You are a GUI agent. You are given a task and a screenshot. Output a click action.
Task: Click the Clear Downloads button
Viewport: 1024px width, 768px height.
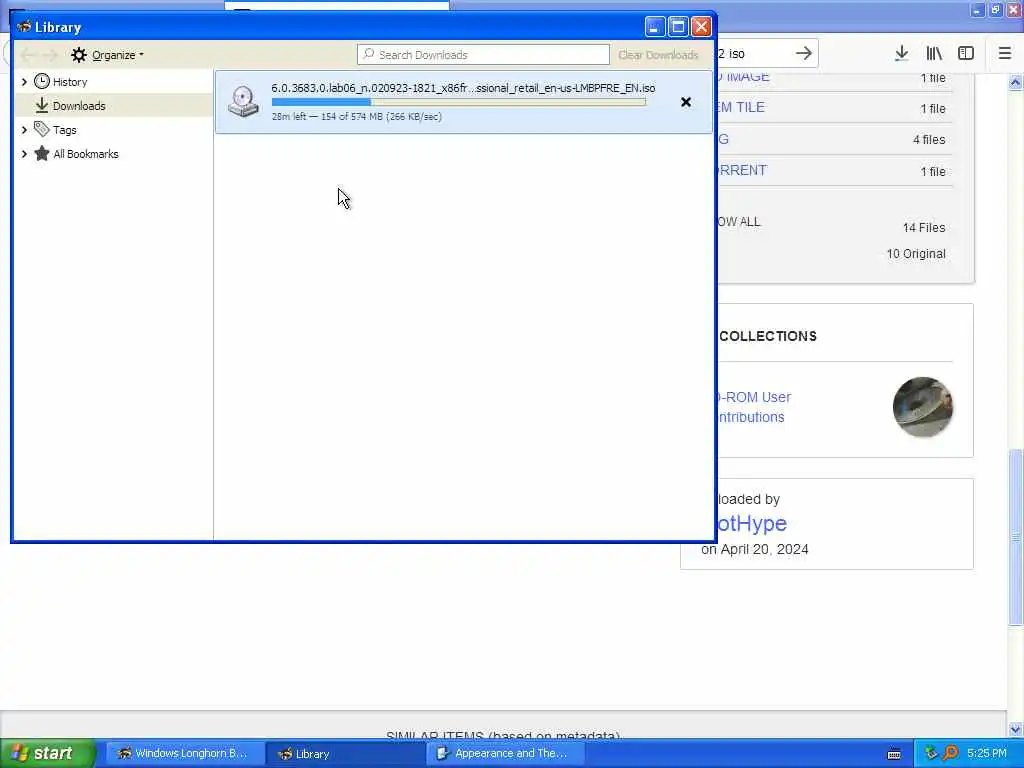(658, 55)
